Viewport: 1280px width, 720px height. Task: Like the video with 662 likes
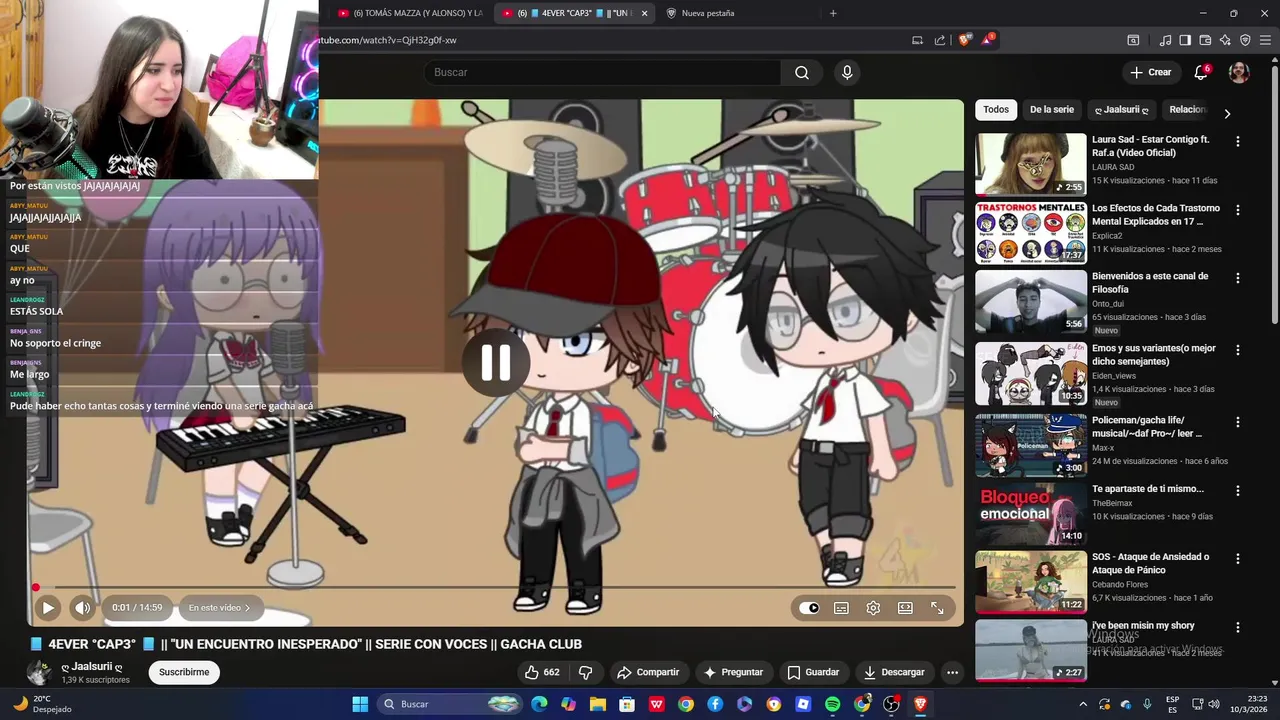542,672
